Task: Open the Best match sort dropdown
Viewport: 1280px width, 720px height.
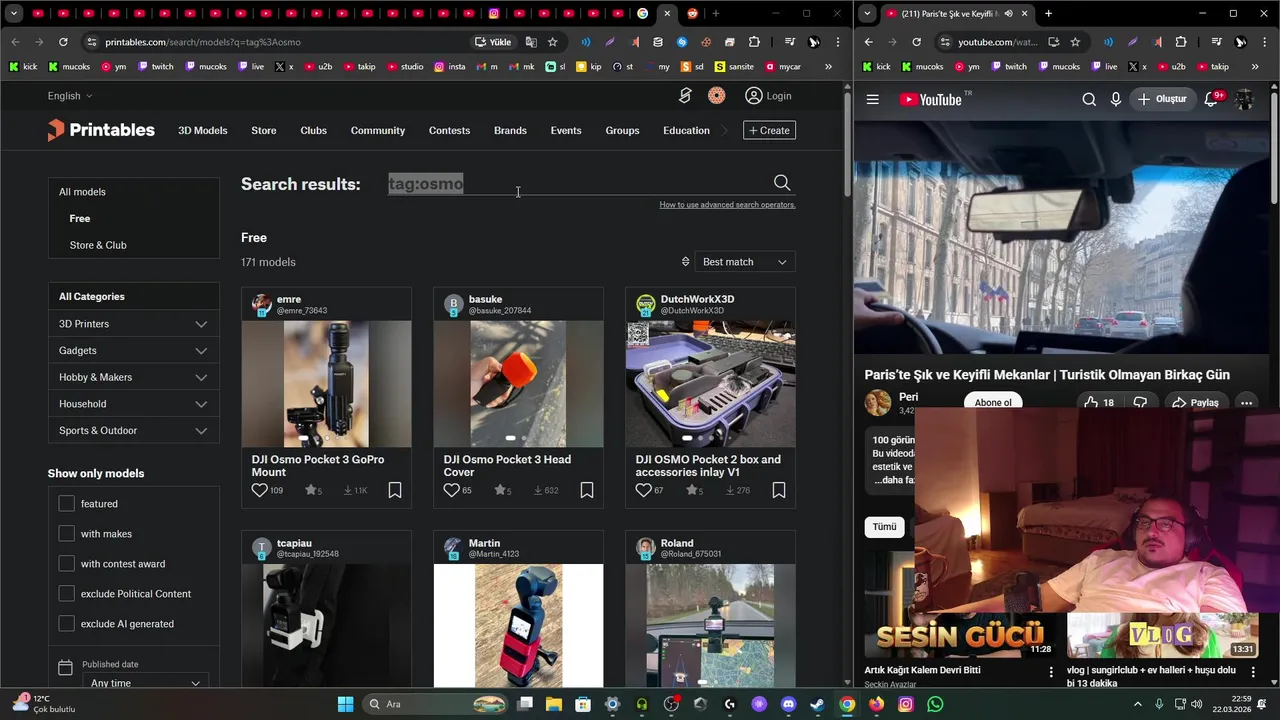Action: [x=744, y=262]
